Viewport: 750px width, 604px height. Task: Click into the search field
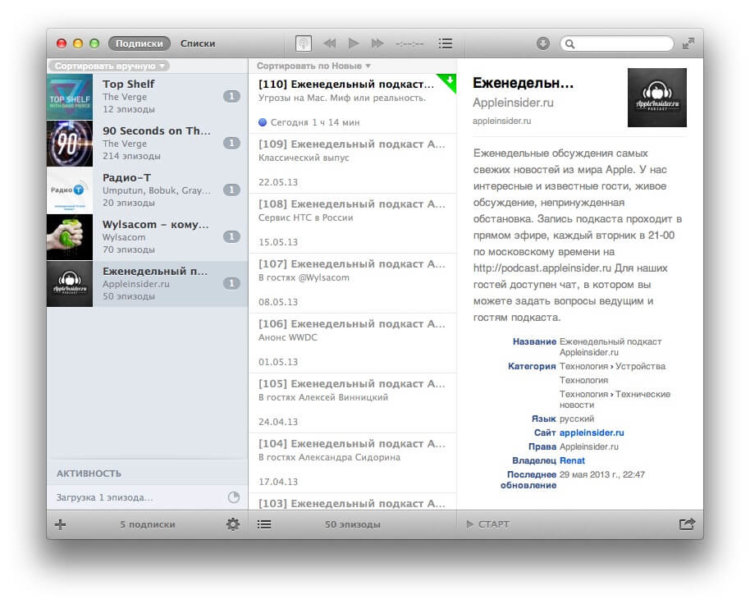[617, 44]
